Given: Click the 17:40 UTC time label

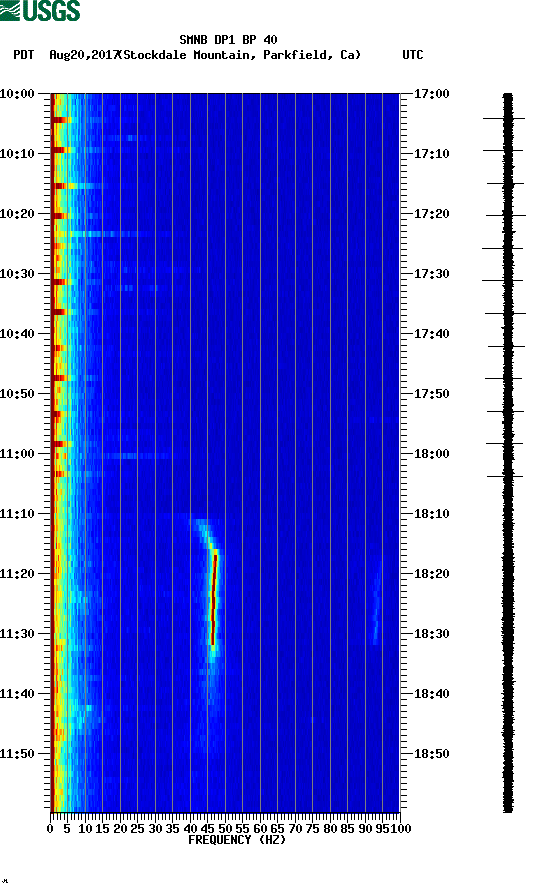Looking at the screenshot, I should (x=431, y=334).
